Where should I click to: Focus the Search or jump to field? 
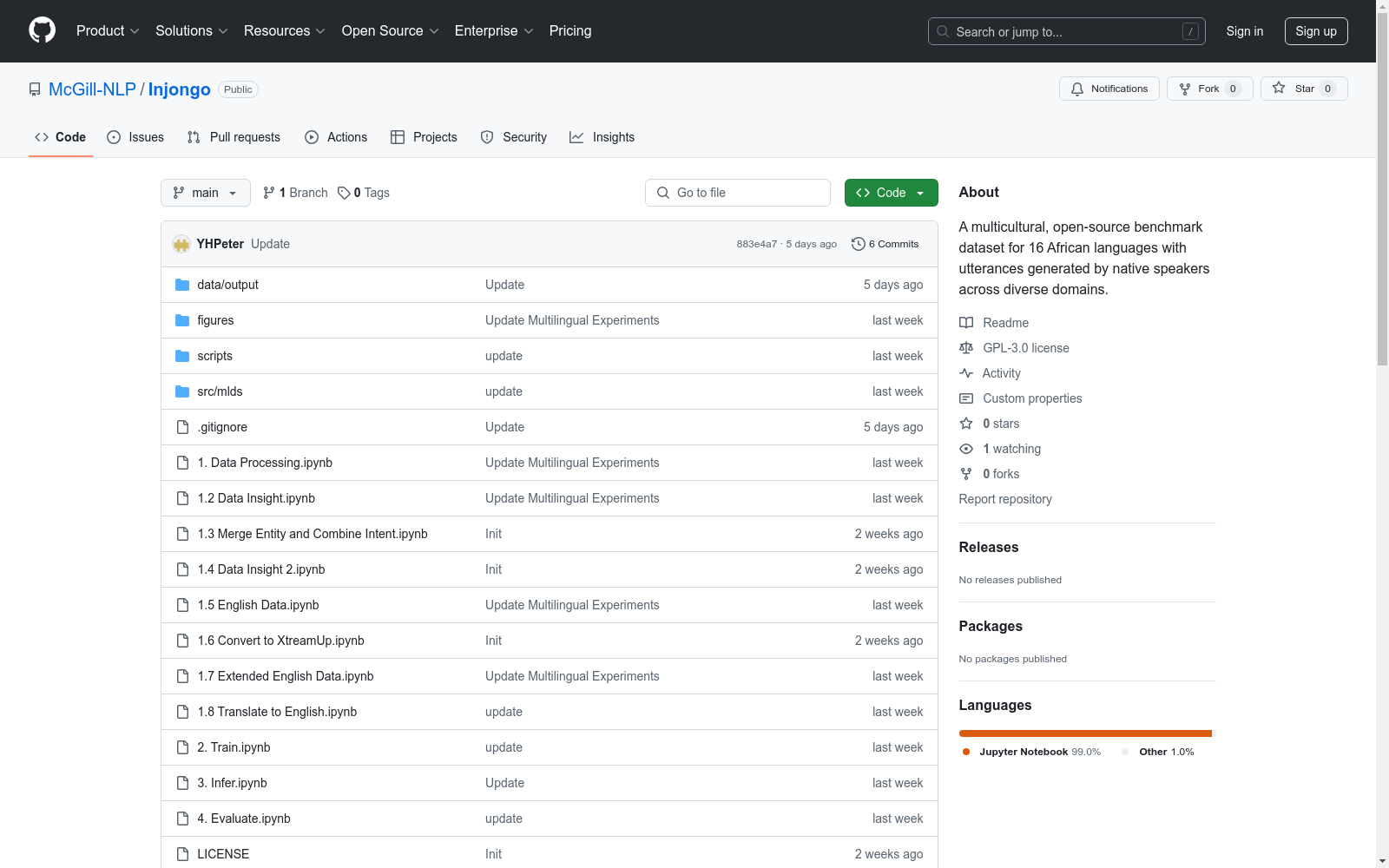pos(1066,31)
